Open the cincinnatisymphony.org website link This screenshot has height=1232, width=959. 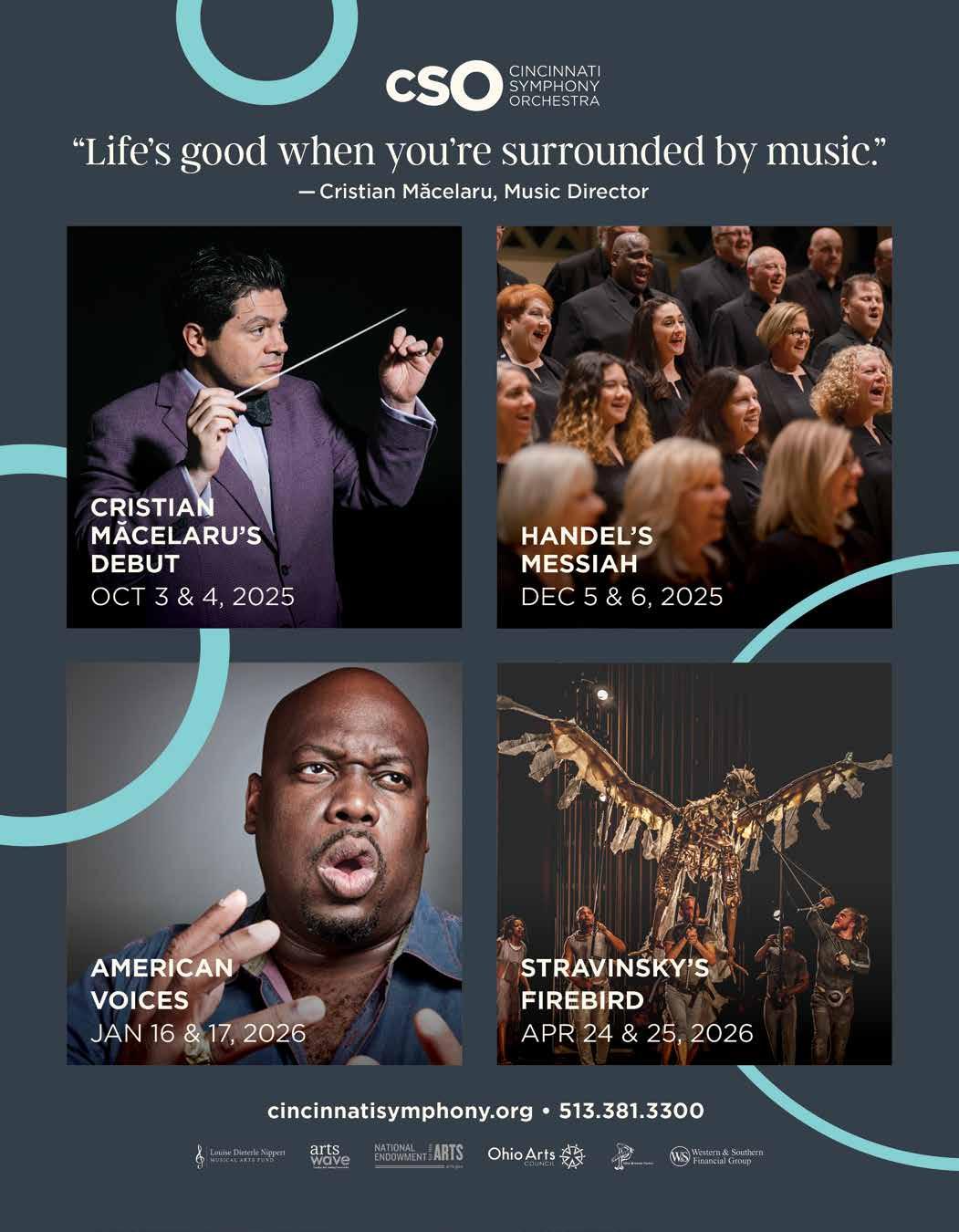[x=400, y=1112]
